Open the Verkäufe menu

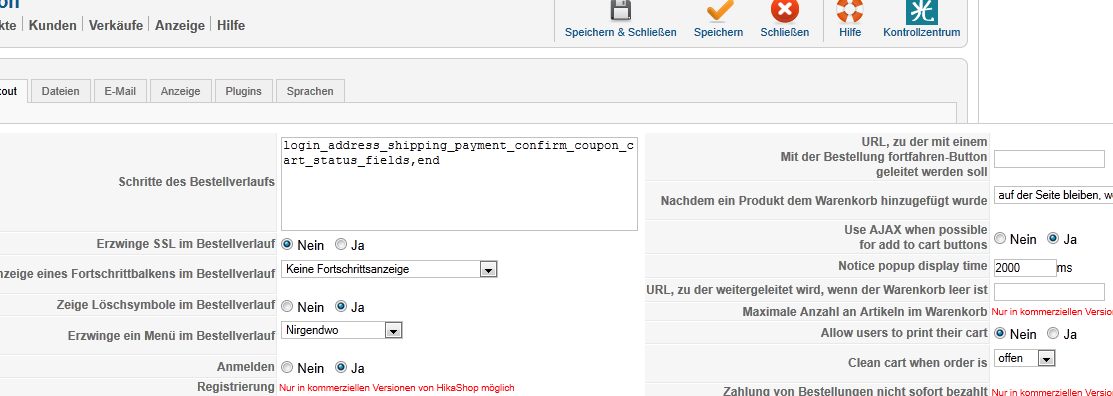(x=116, y=25)
